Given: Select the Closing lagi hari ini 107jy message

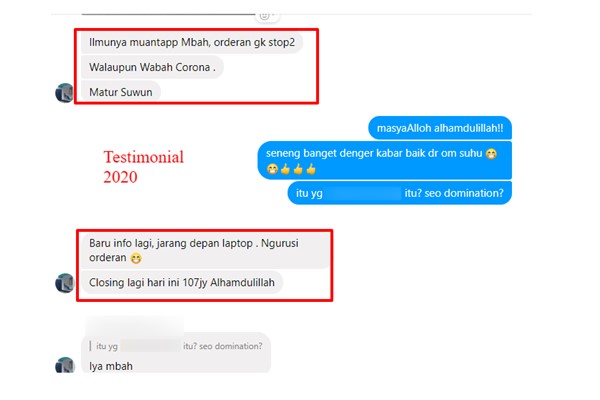Looking at the screenshot, I should (182, 282).
